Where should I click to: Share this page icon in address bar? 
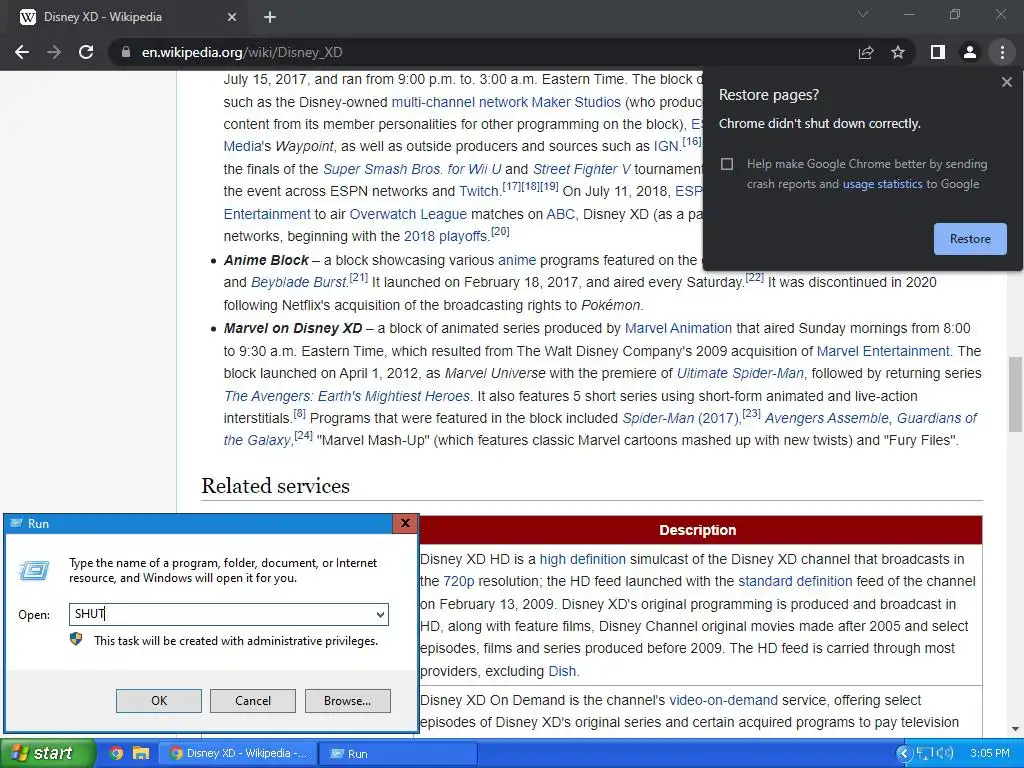(866, 52)
